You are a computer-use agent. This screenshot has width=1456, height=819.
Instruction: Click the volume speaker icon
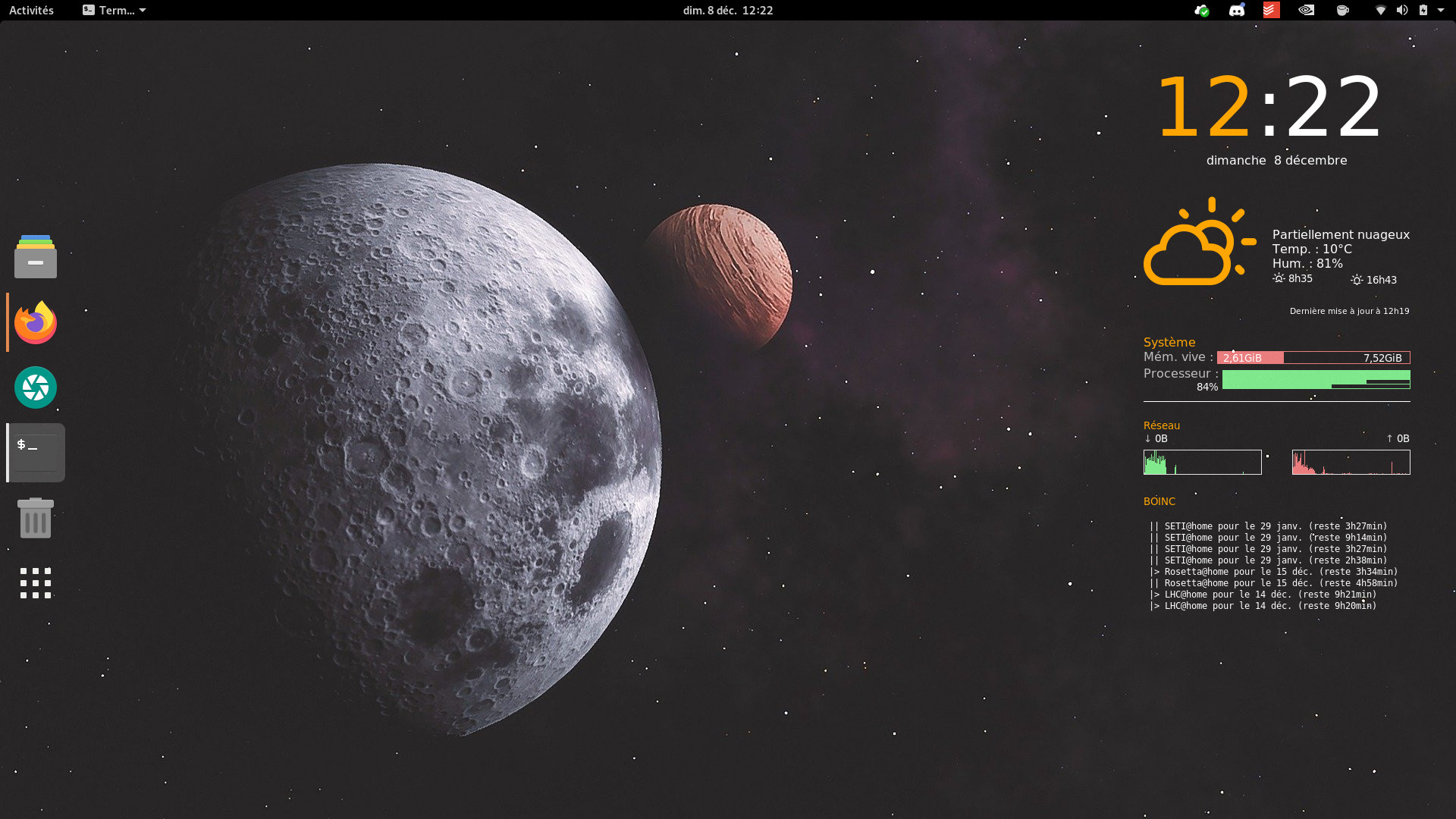point(1401,11)
